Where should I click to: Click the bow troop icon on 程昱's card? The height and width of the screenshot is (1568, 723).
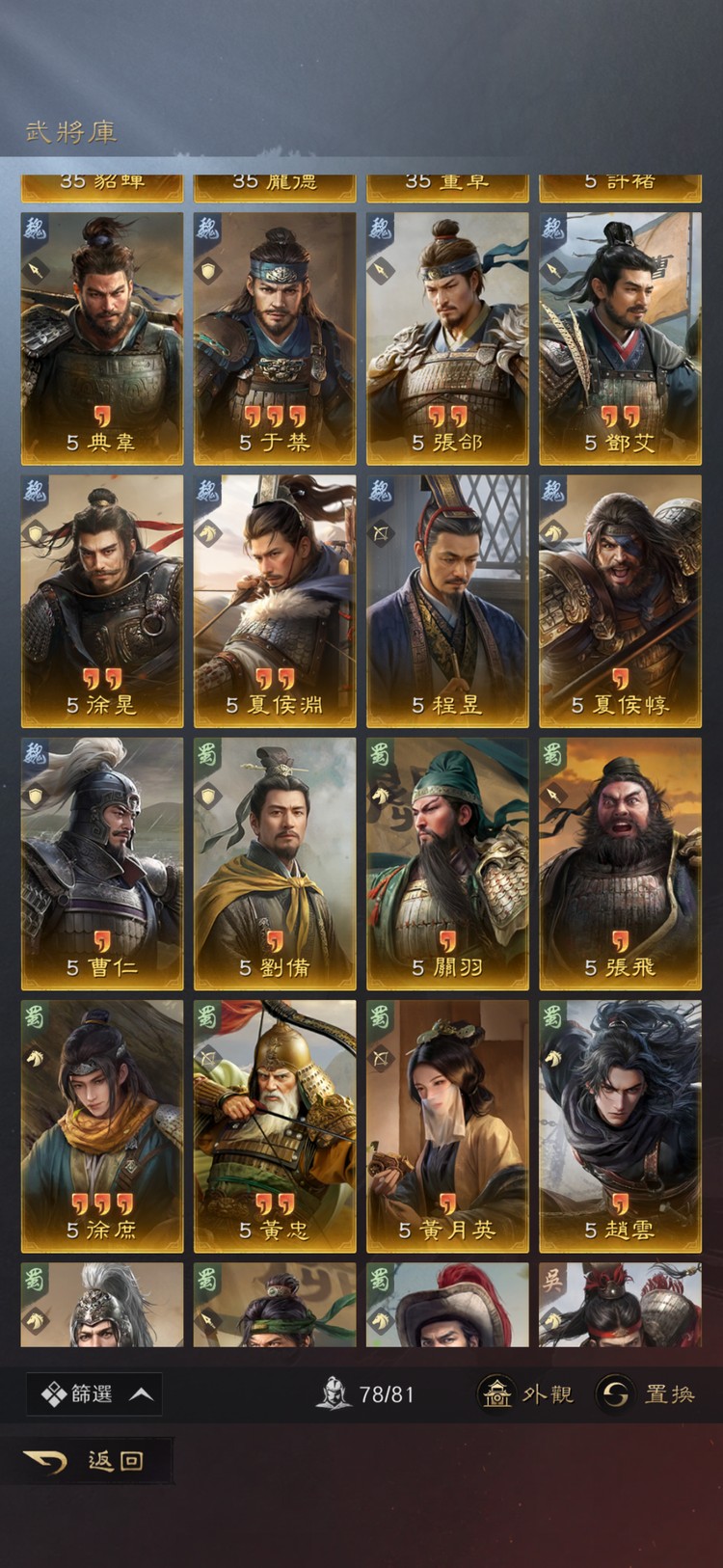(381, 532)
